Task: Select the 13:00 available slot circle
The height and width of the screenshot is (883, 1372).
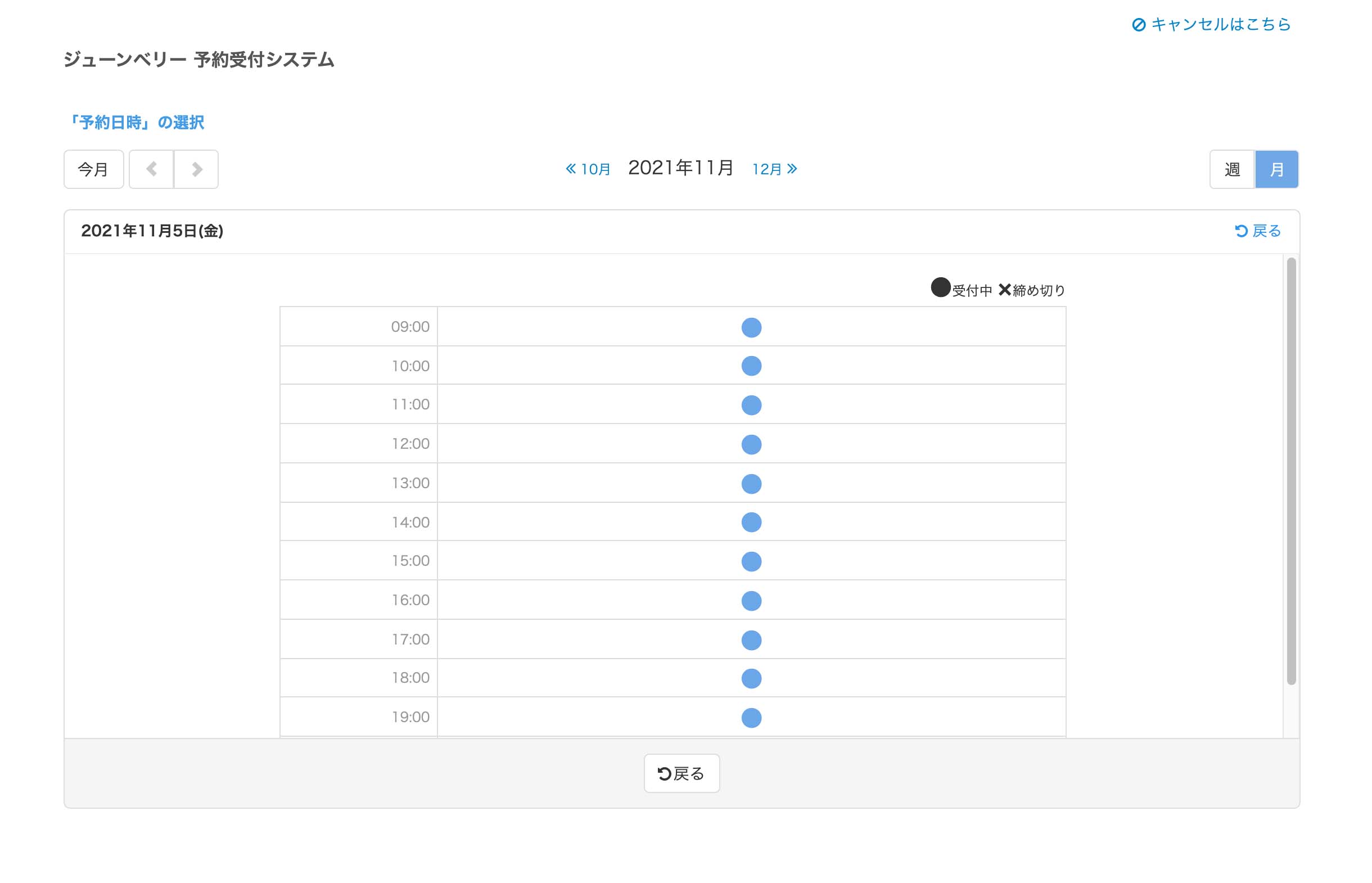Action: [751, 484]
